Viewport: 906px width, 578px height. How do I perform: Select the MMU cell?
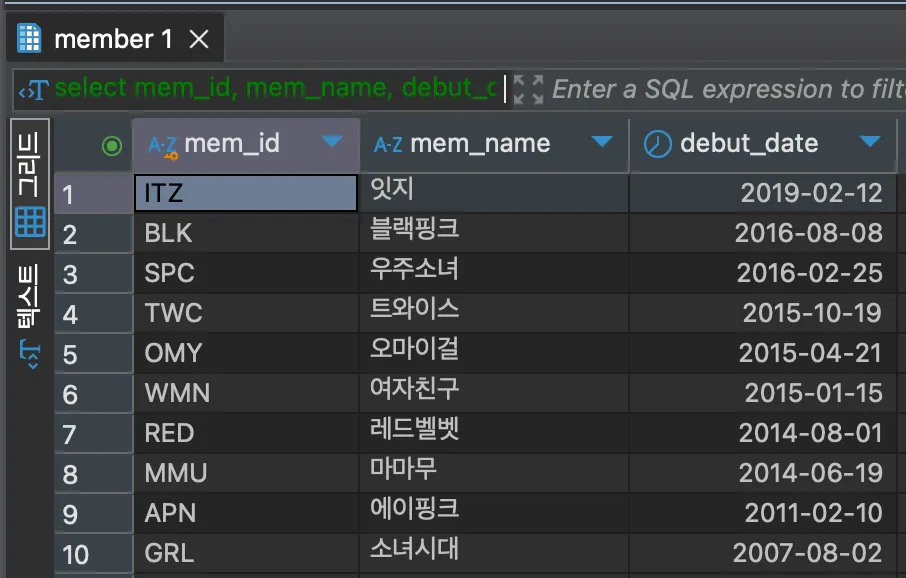(x=246, y=473)
